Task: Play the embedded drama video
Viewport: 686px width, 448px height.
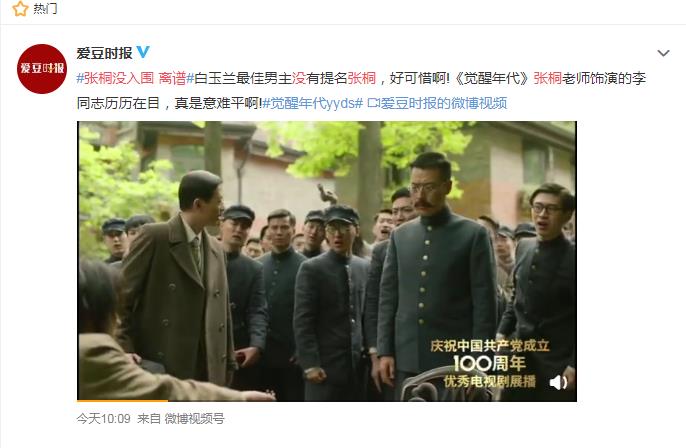Action: coord(327,261)
